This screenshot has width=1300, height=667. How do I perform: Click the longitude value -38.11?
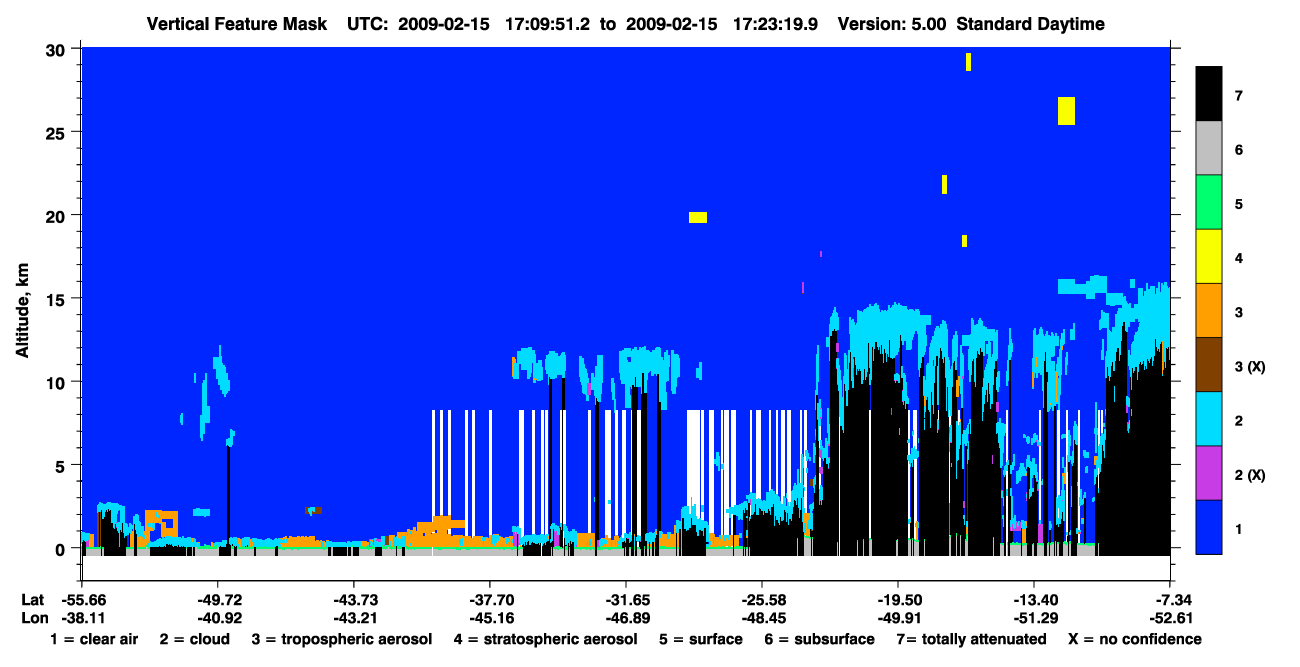(83, 618)
